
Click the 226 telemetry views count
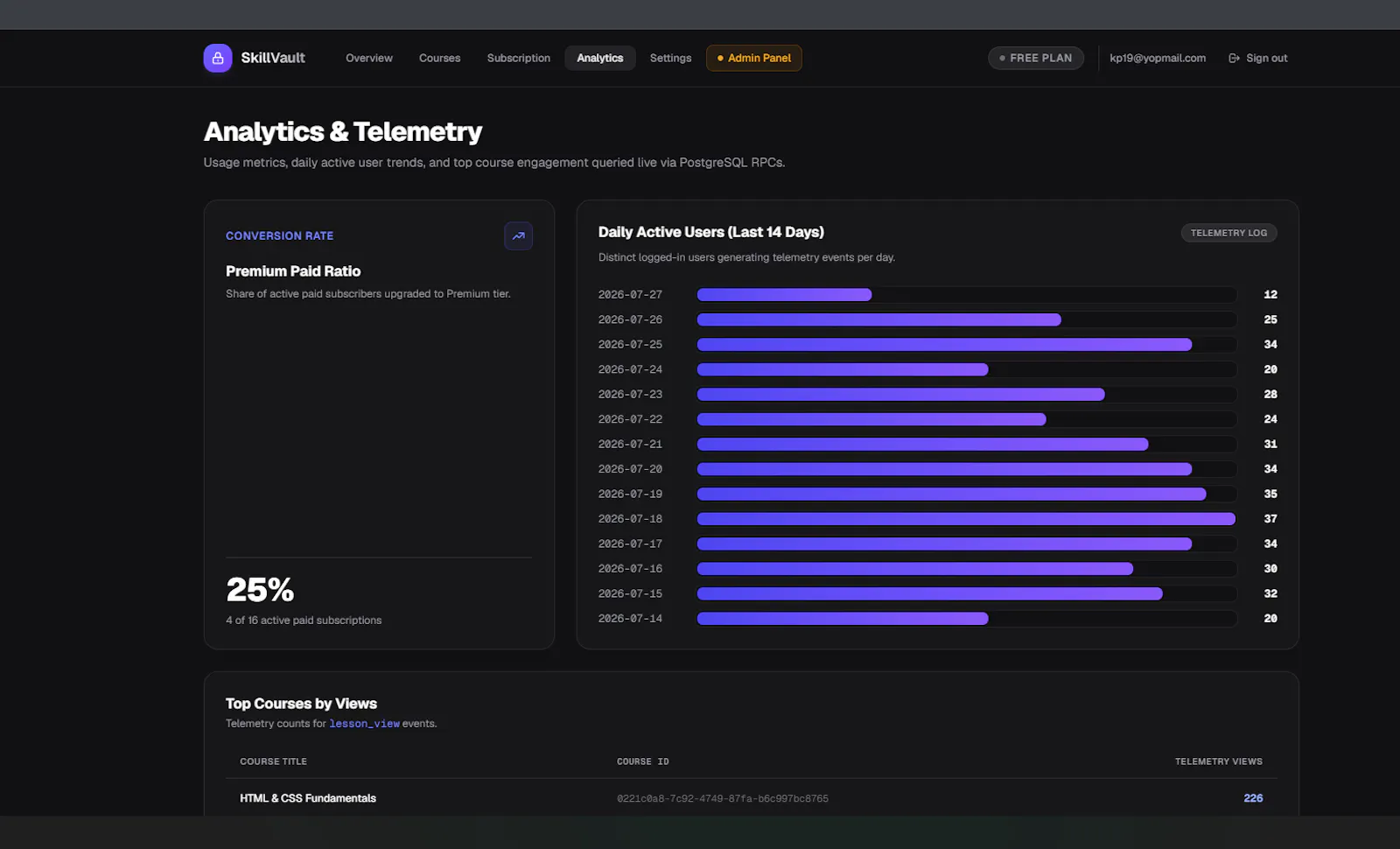click(x=1253, y=798)
